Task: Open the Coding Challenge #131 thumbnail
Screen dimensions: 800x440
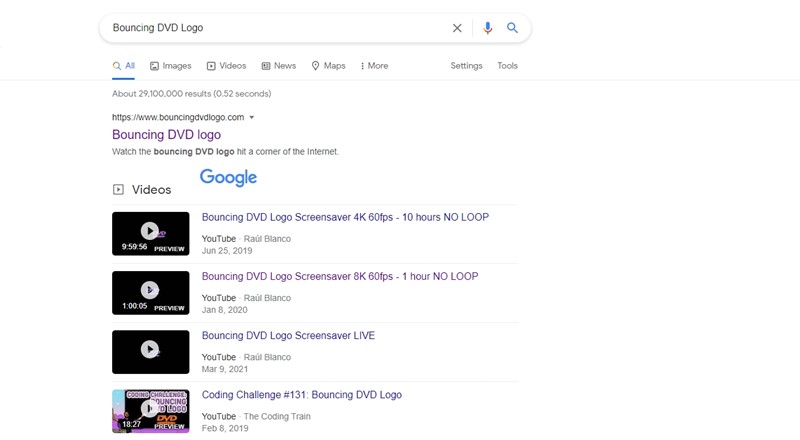Action: click(150, 410)
